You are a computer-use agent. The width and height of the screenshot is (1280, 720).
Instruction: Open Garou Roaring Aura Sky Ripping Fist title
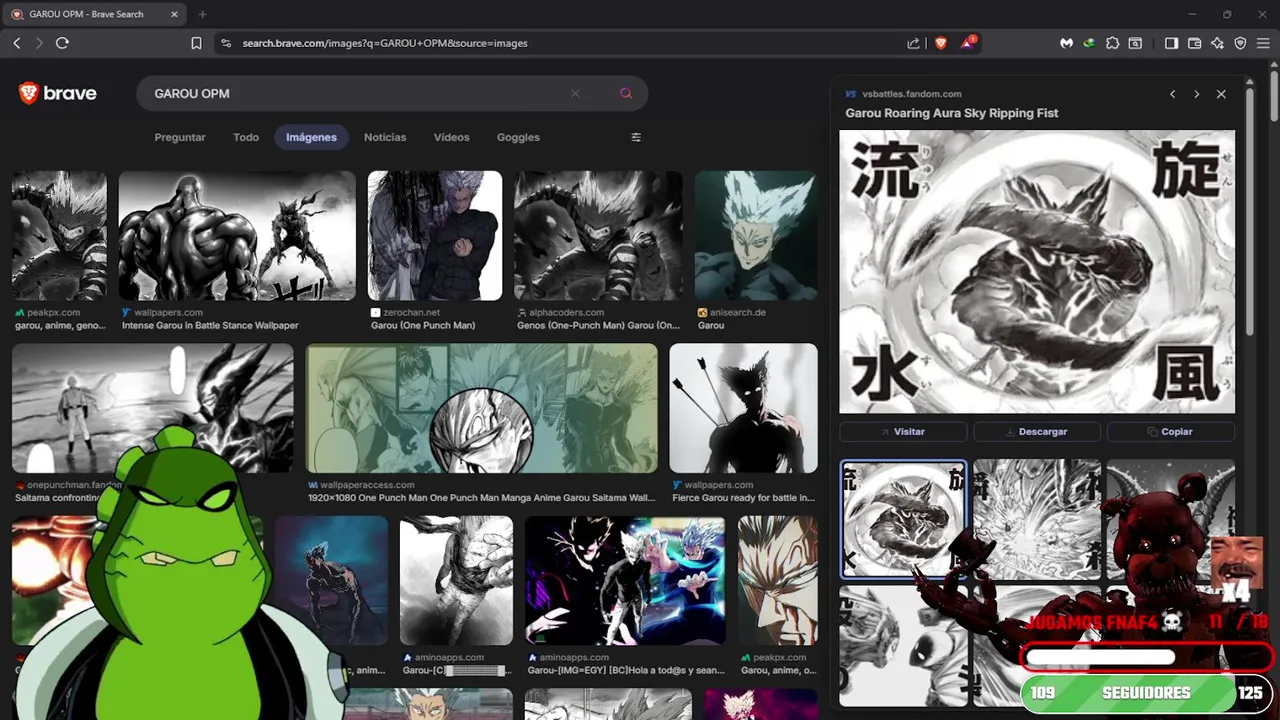pyautogui.click(x=952, y=113)
